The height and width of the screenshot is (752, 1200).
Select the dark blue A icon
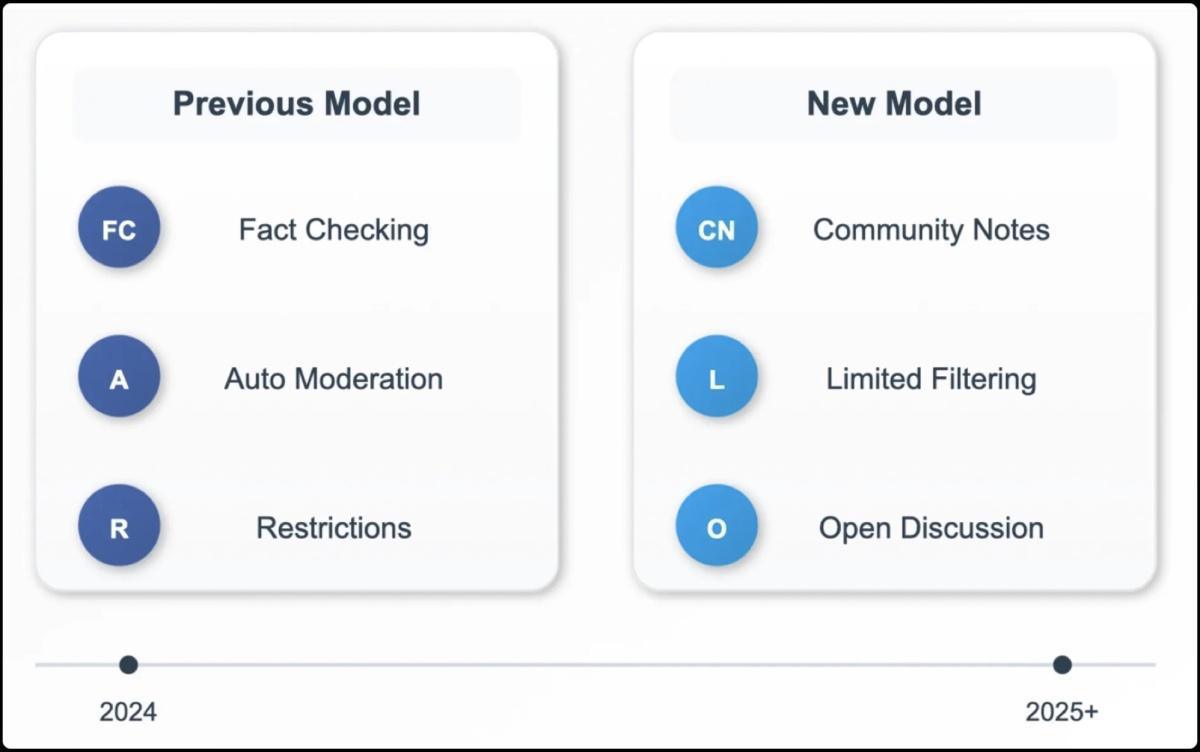119,377
